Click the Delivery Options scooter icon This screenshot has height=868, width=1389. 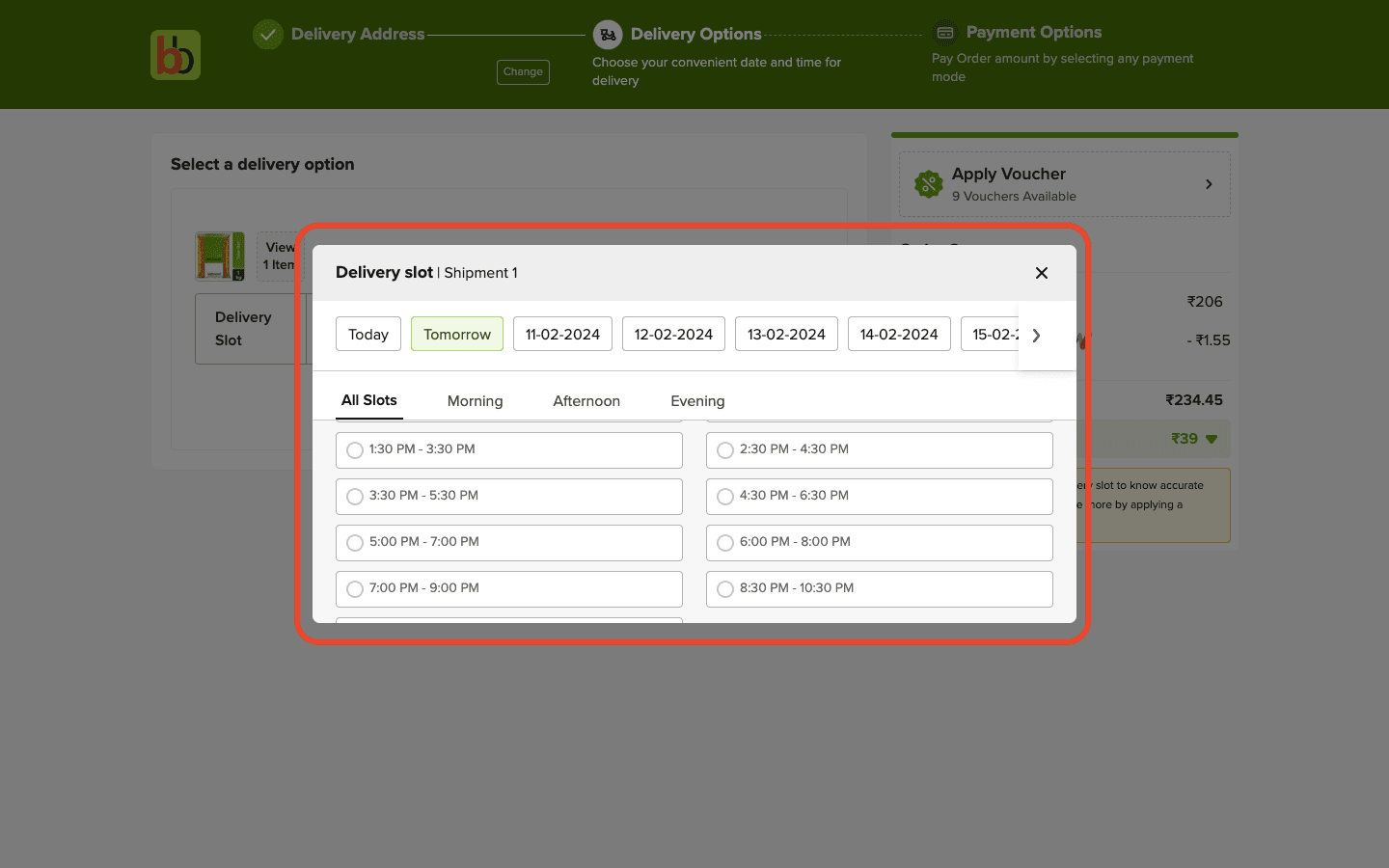pyautogui.click(x=608, y=35)
